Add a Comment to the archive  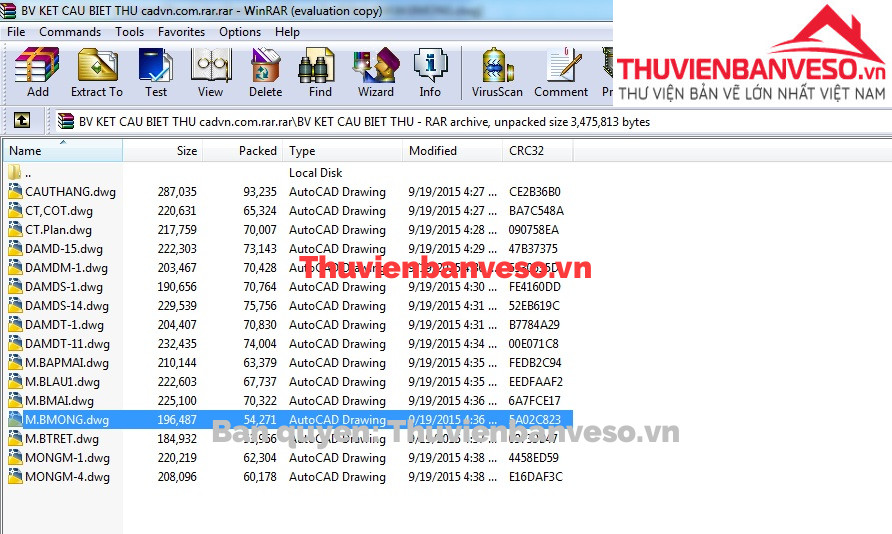pos(561,73)
